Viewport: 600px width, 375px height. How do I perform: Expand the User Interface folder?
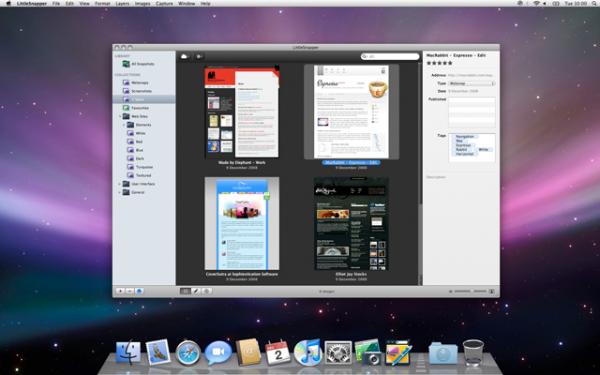point(119,184)
